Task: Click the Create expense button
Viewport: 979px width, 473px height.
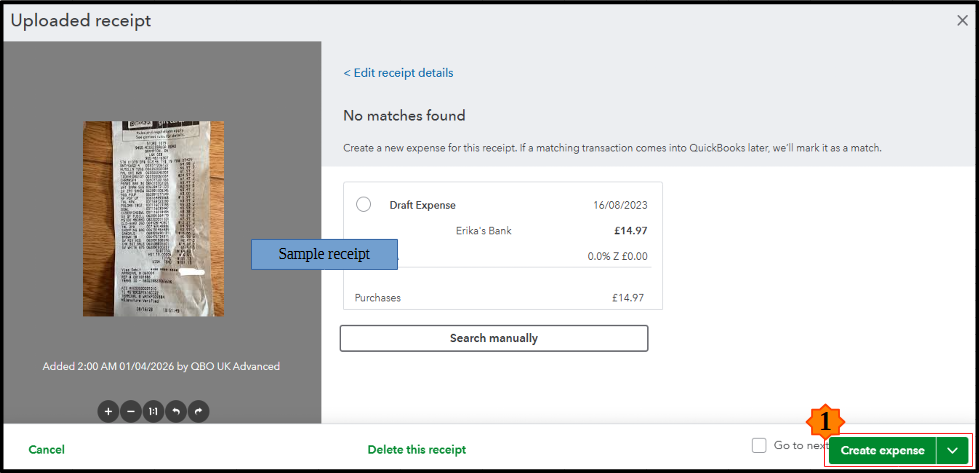Action: tap(882, 451)
